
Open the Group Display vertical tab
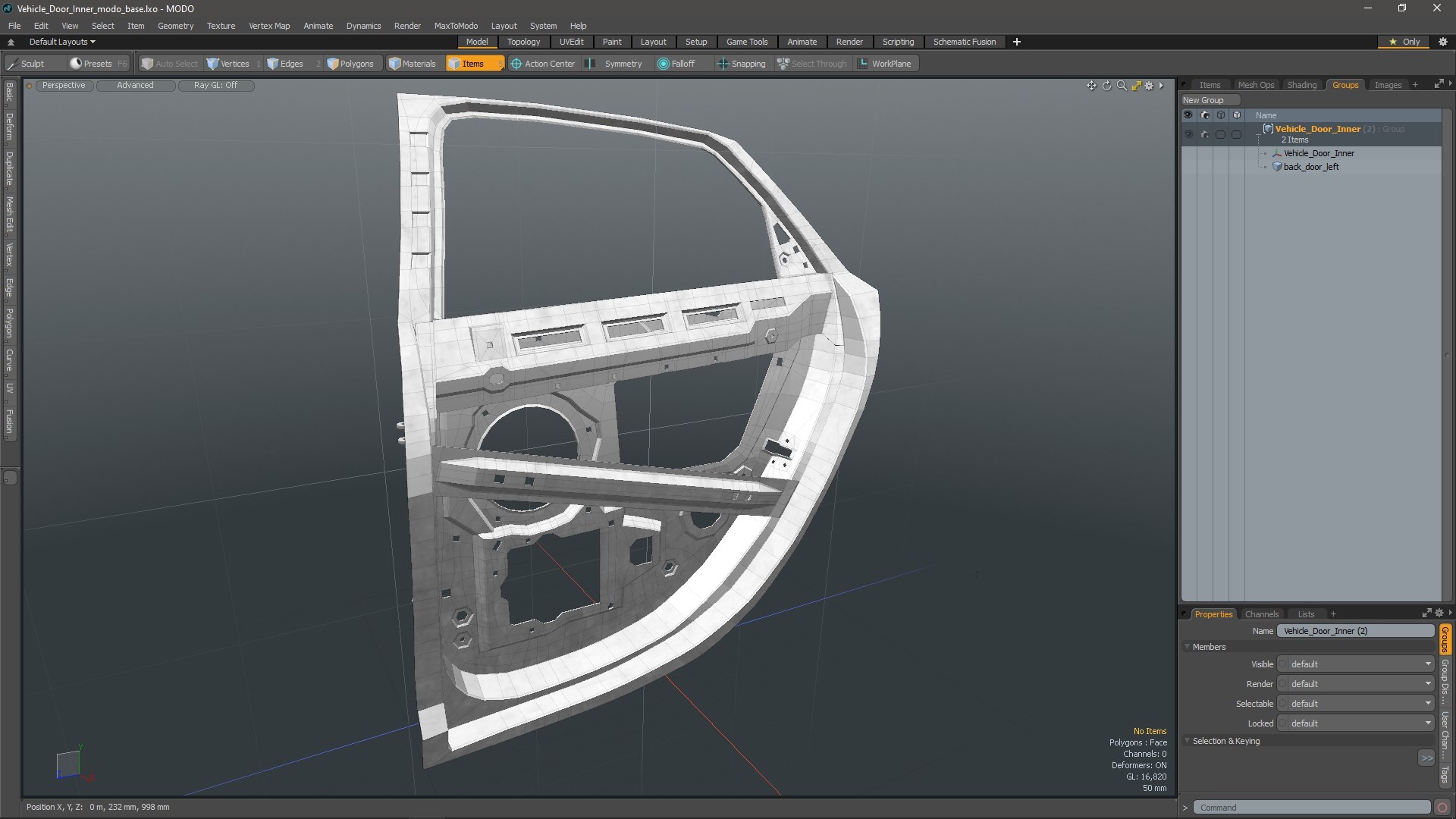1445,680
